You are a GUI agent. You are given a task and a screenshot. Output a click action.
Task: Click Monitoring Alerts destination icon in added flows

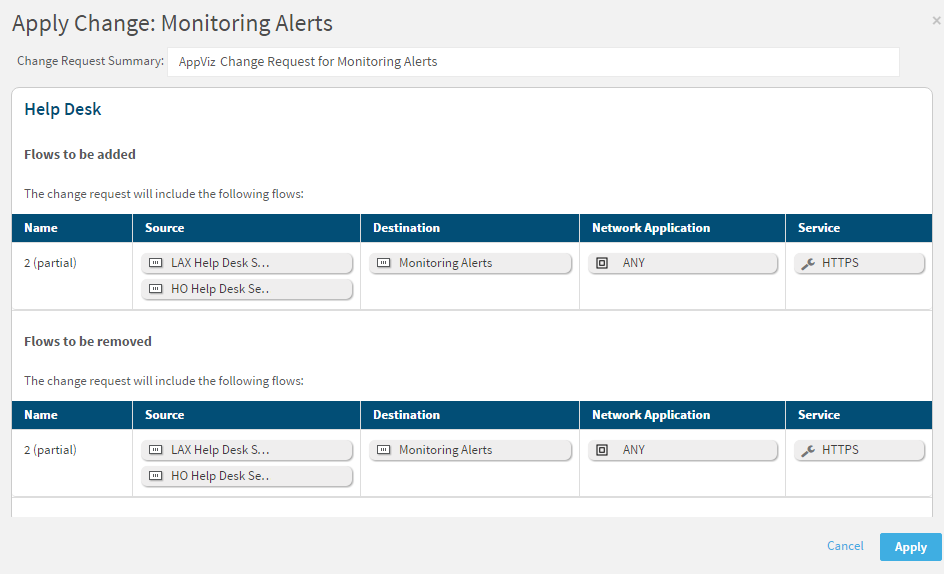click(383, 263)
